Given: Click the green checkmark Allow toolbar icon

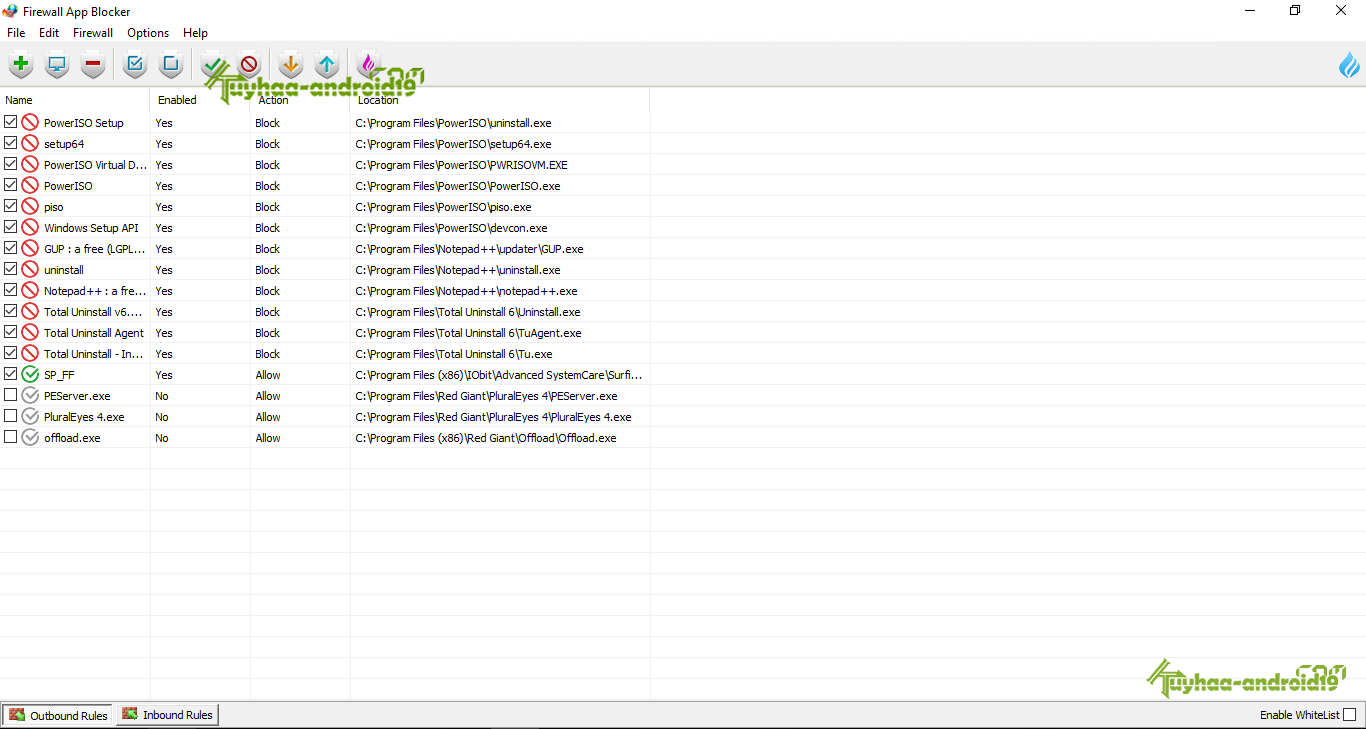Looking at the screenshot, I should point(212,66).
